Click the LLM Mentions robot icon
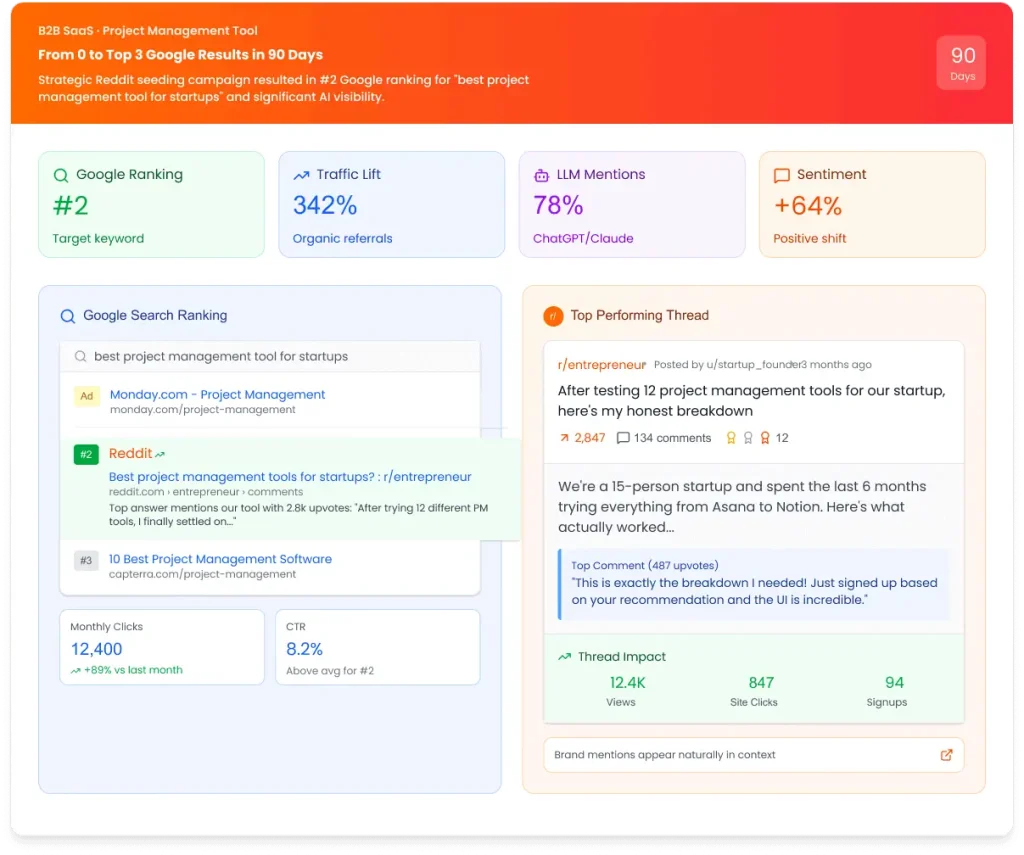 point(541,175)
